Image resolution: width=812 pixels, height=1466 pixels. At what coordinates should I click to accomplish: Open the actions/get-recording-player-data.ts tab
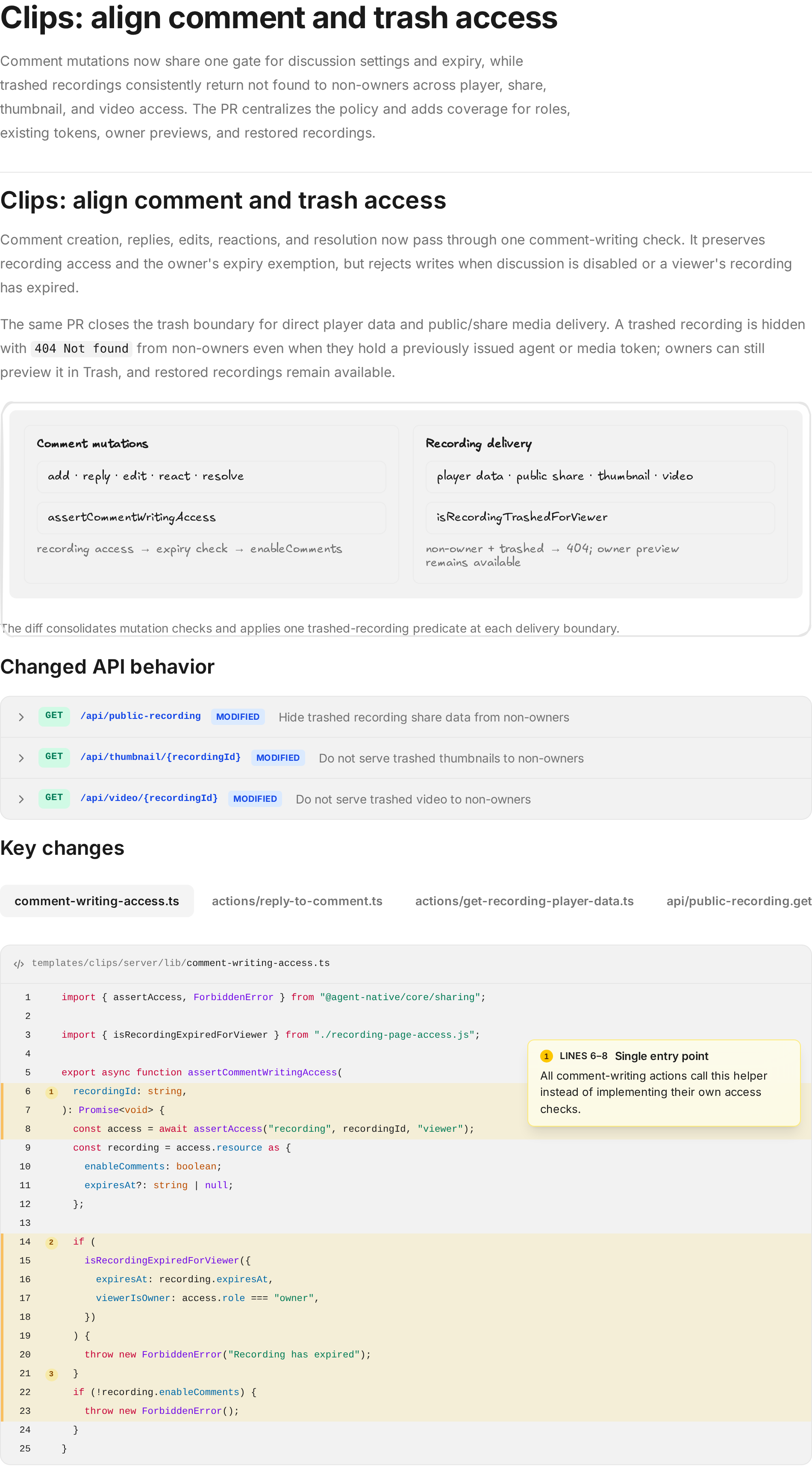tap(524, 901)
